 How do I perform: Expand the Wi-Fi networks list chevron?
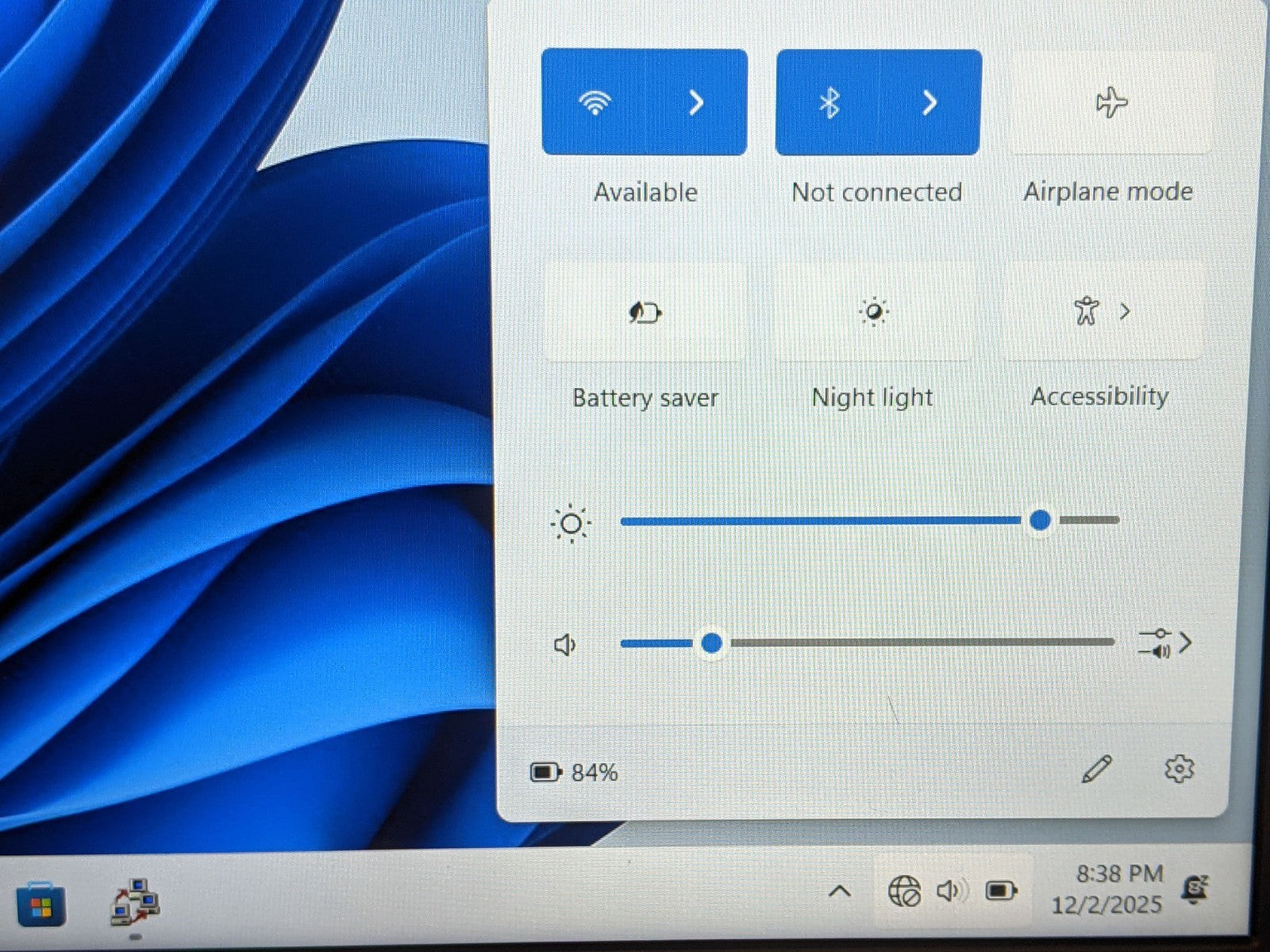pos(696,102)
